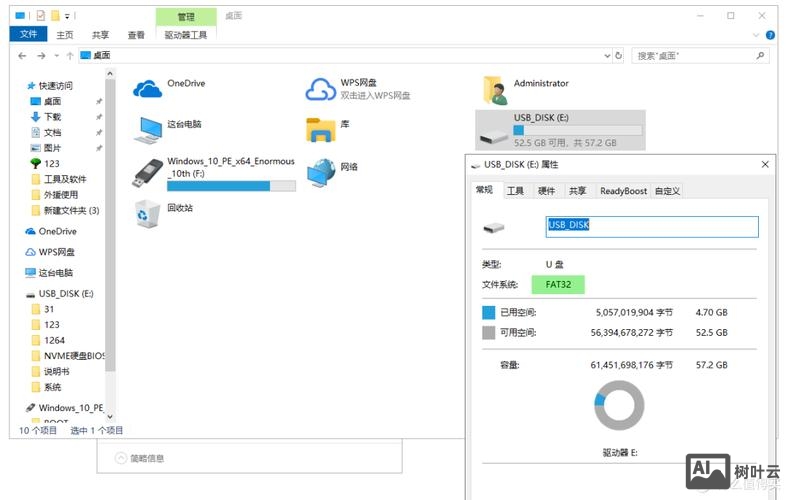
Task: Open the recent locations dropdown arrow
Action: click(x=57, y=56)
